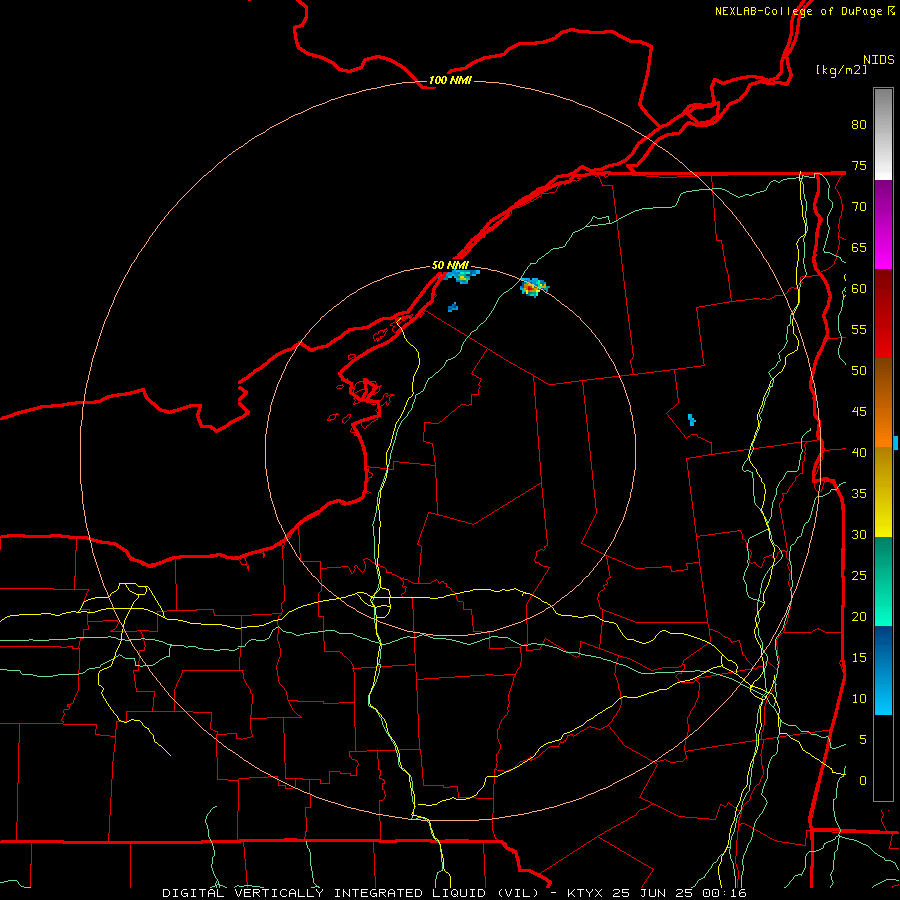Click the color scale value 70
This screenshot has height=900, width=900.
pos(859,207)
